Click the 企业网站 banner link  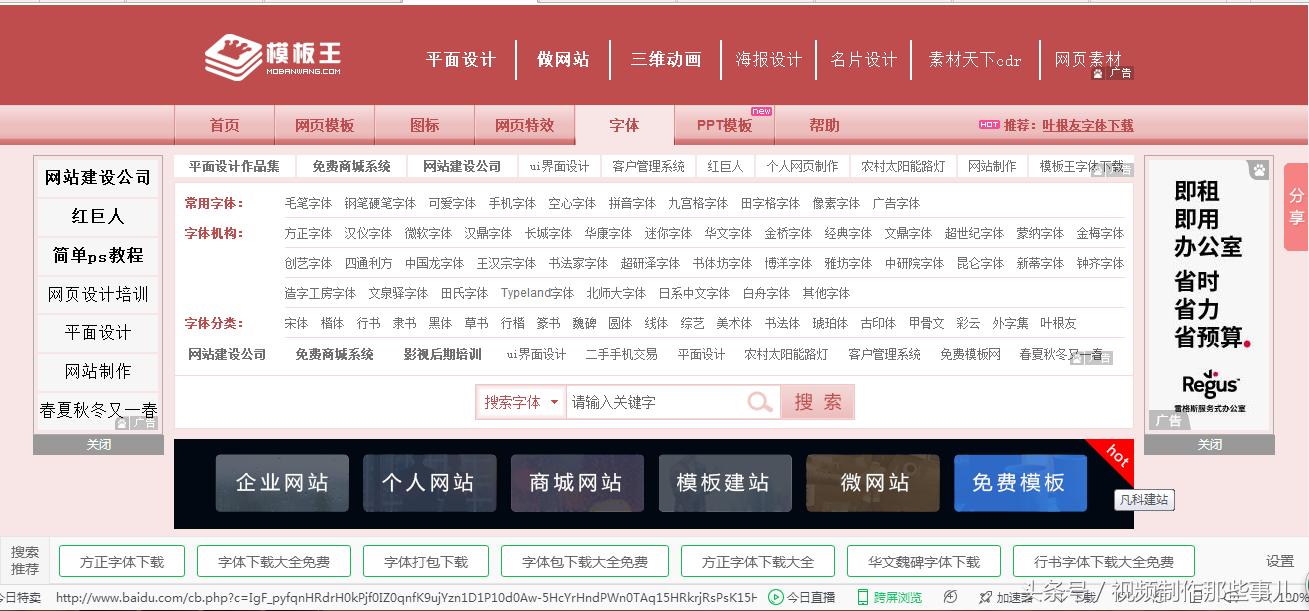click(x=281, y=482)
